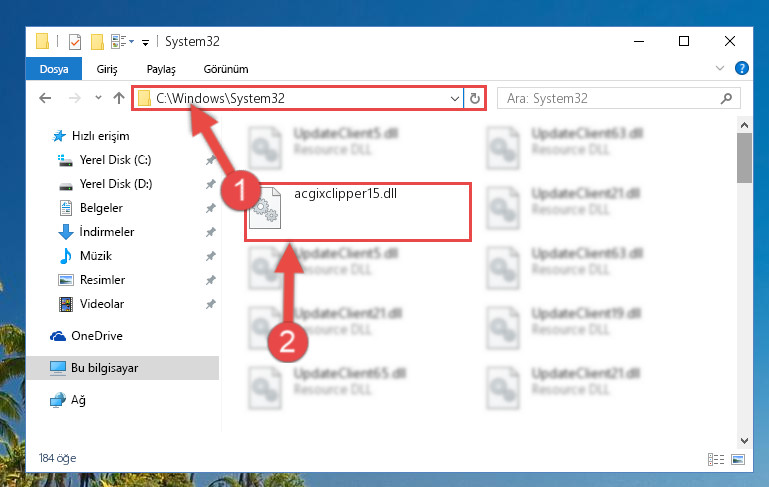Click pin icon next to Yerel Disk (C:)

pyautogui.click(x=210, y=160)
